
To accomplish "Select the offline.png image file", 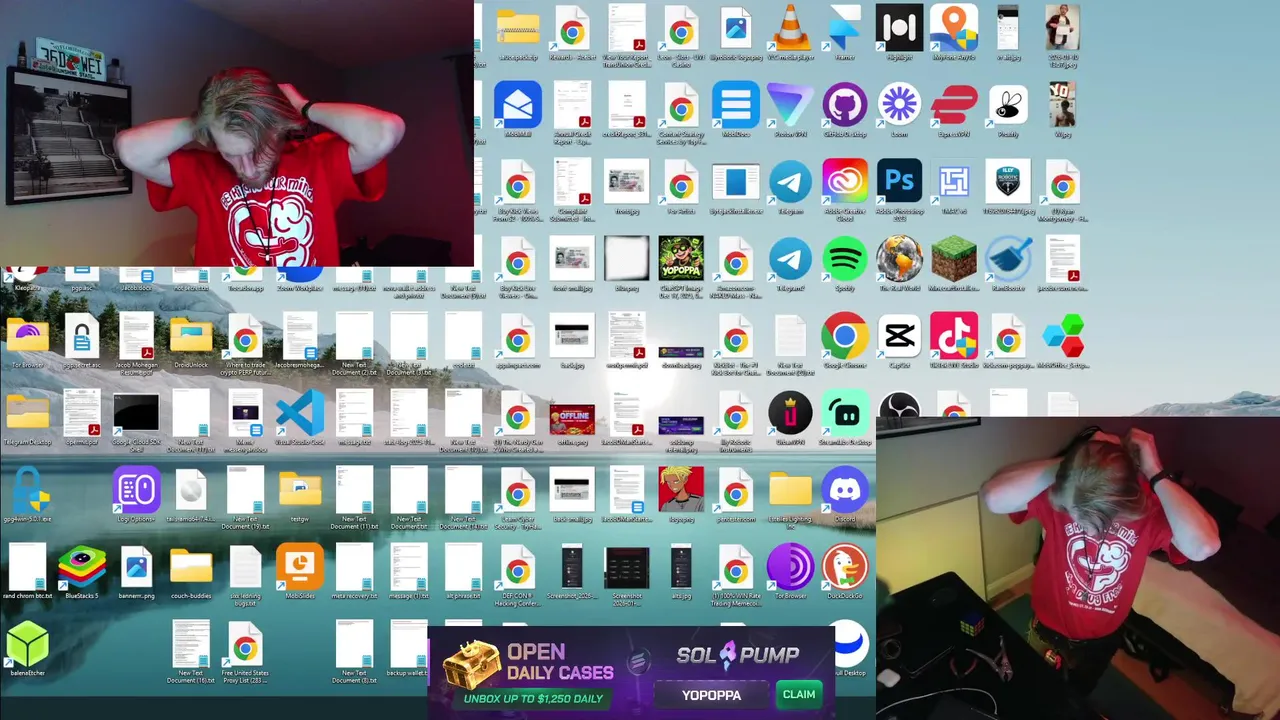I will coord(572,418).
